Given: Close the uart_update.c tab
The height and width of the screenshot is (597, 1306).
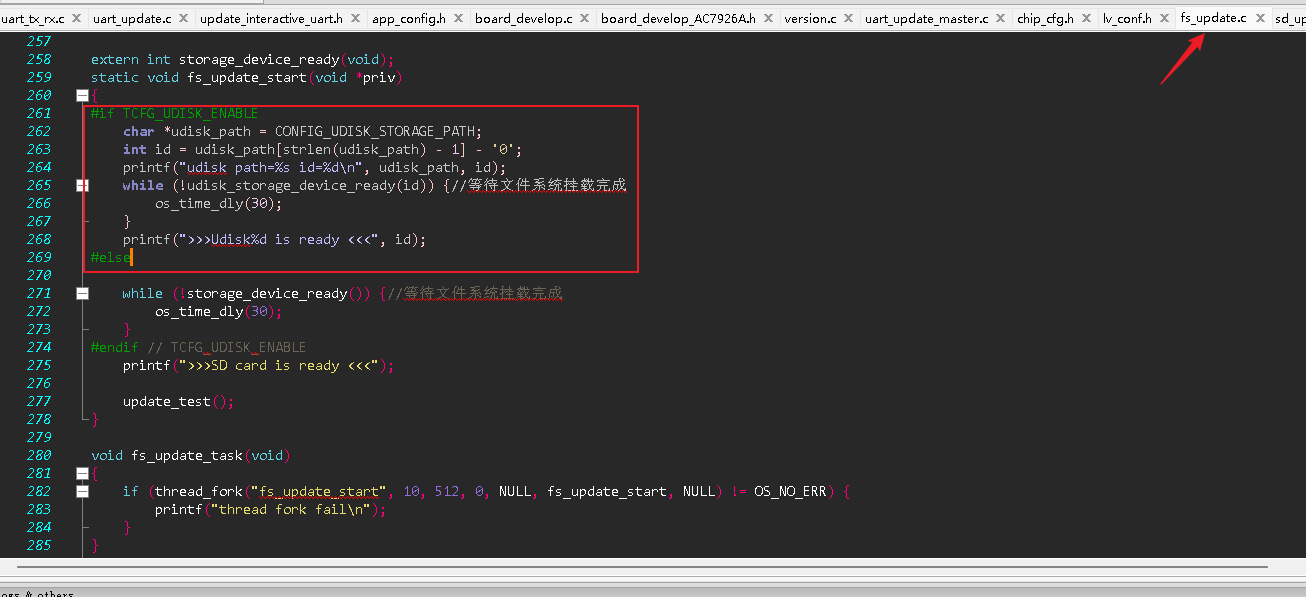Looking at the screenshot, I should [185, 18].
